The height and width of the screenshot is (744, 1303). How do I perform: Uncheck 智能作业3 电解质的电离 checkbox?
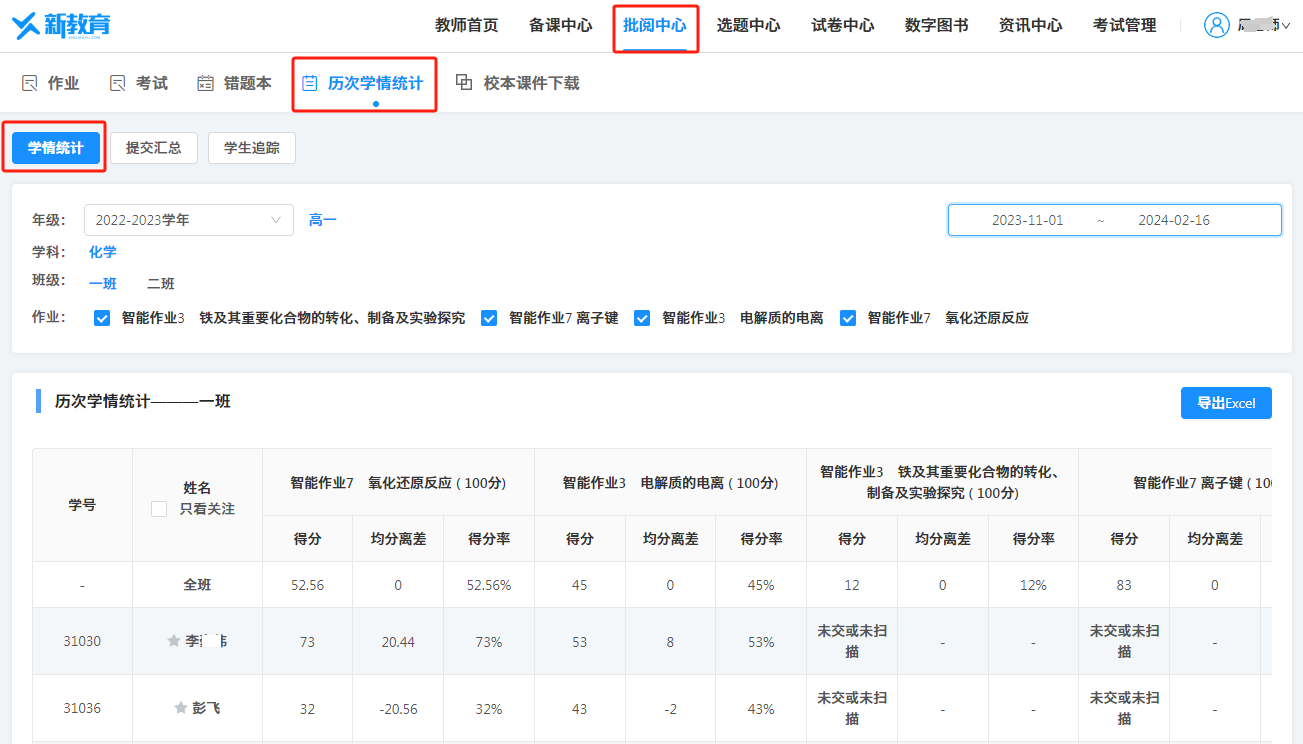[642, 318]
